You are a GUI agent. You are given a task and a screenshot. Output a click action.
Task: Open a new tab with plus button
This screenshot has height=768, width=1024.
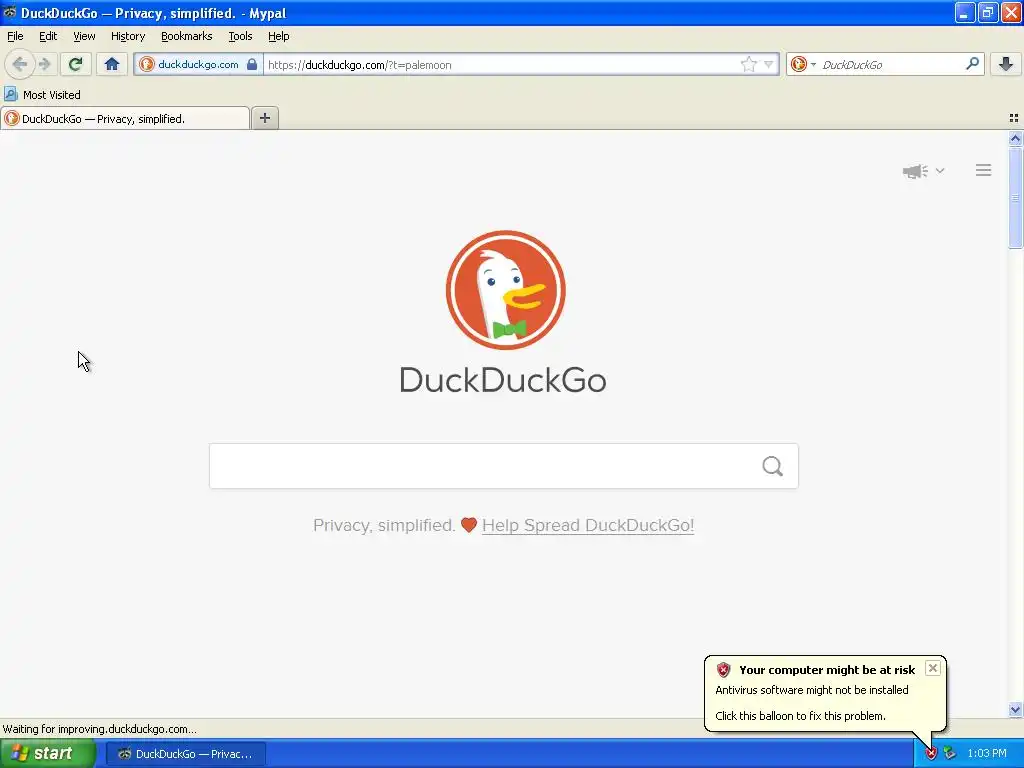pyautogui.click(x=264, y=118)
